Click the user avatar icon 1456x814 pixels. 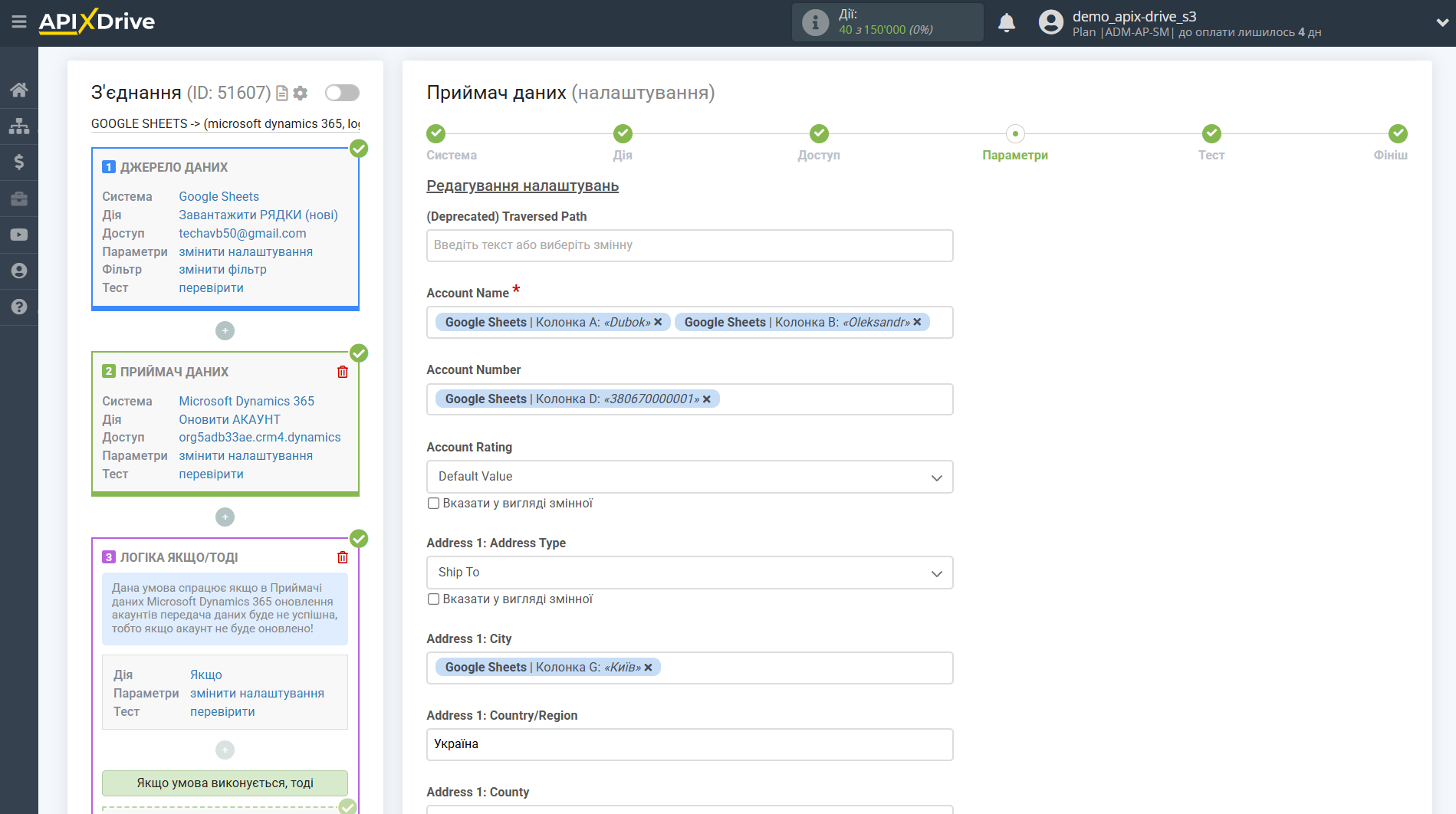(x=1051, y=22)
